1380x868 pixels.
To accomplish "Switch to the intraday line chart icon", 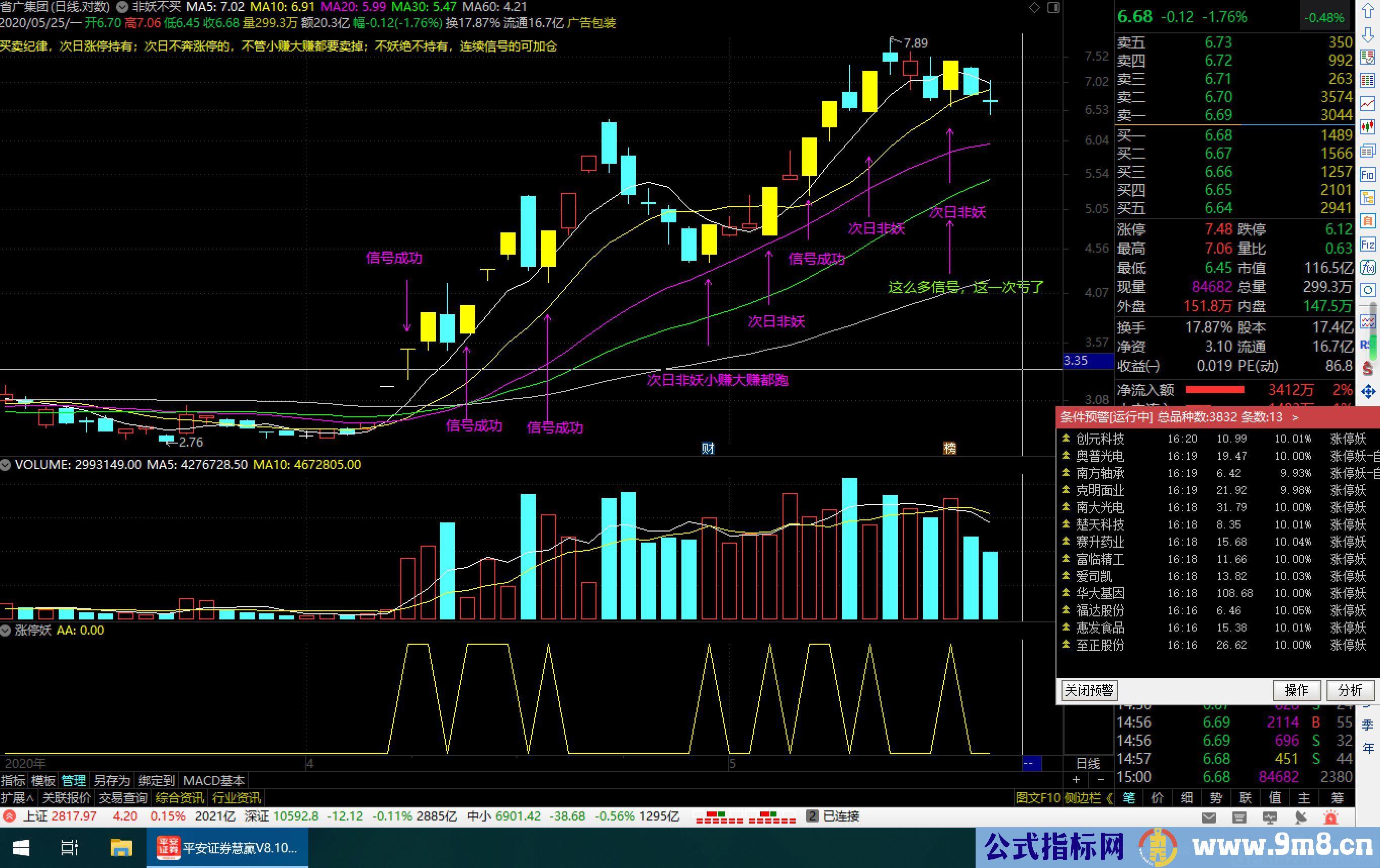I will pyautogui.click(x=1367, y=104).
